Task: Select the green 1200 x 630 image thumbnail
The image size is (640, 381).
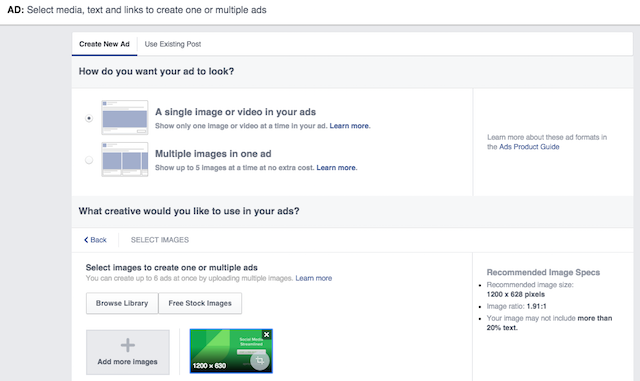Action: click(x=231, y=351)
